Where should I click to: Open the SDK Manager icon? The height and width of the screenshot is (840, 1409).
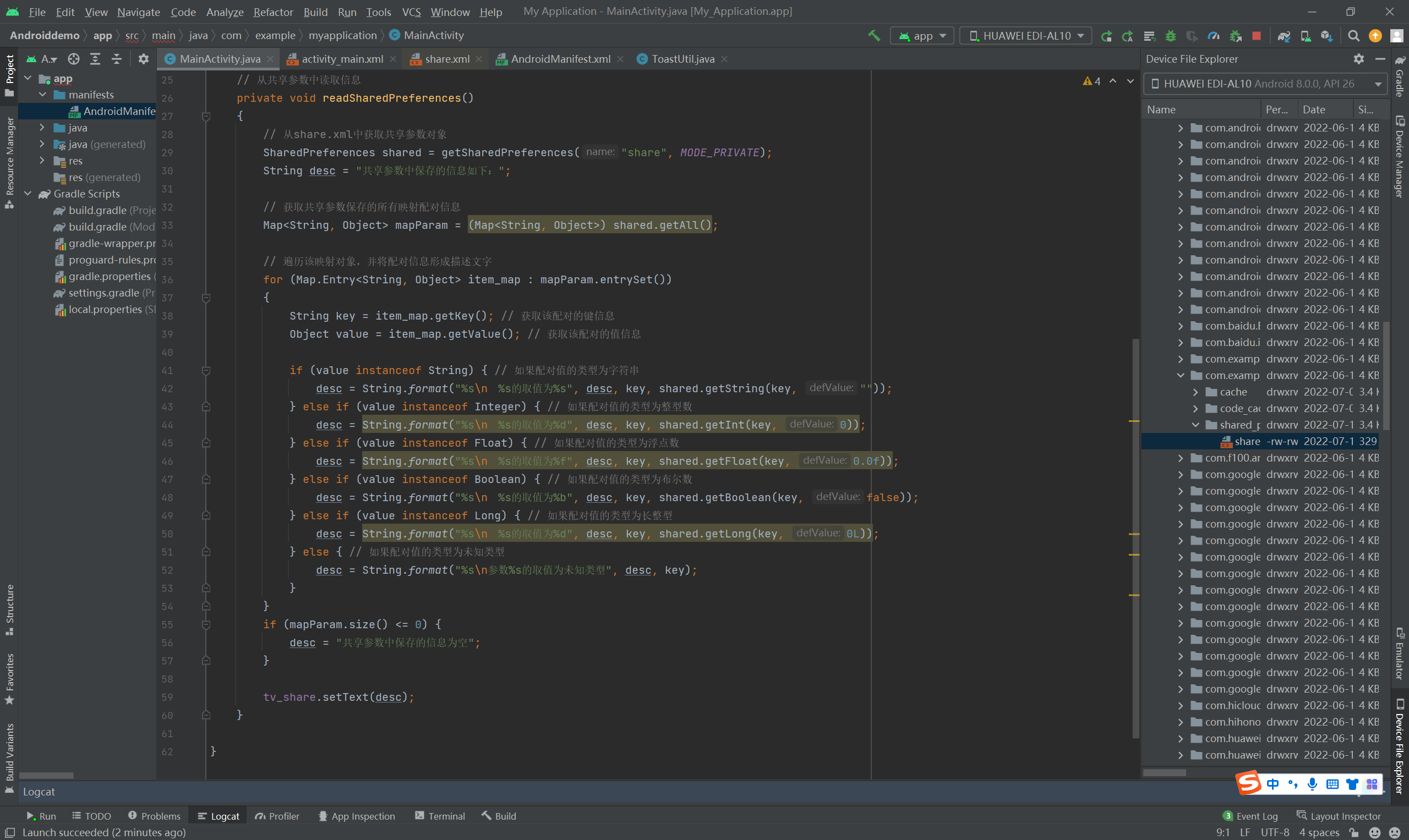[x=1326, y=36]
